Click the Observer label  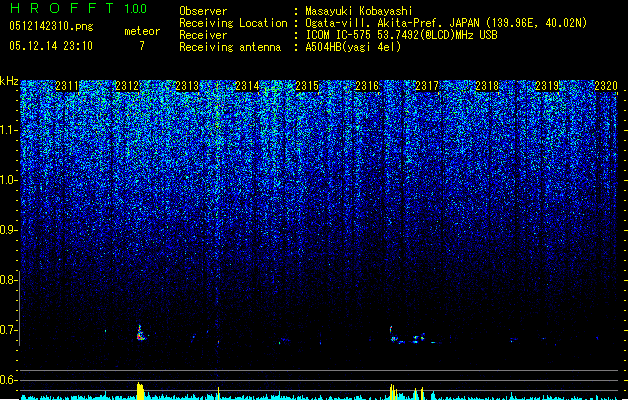point(203,11)
